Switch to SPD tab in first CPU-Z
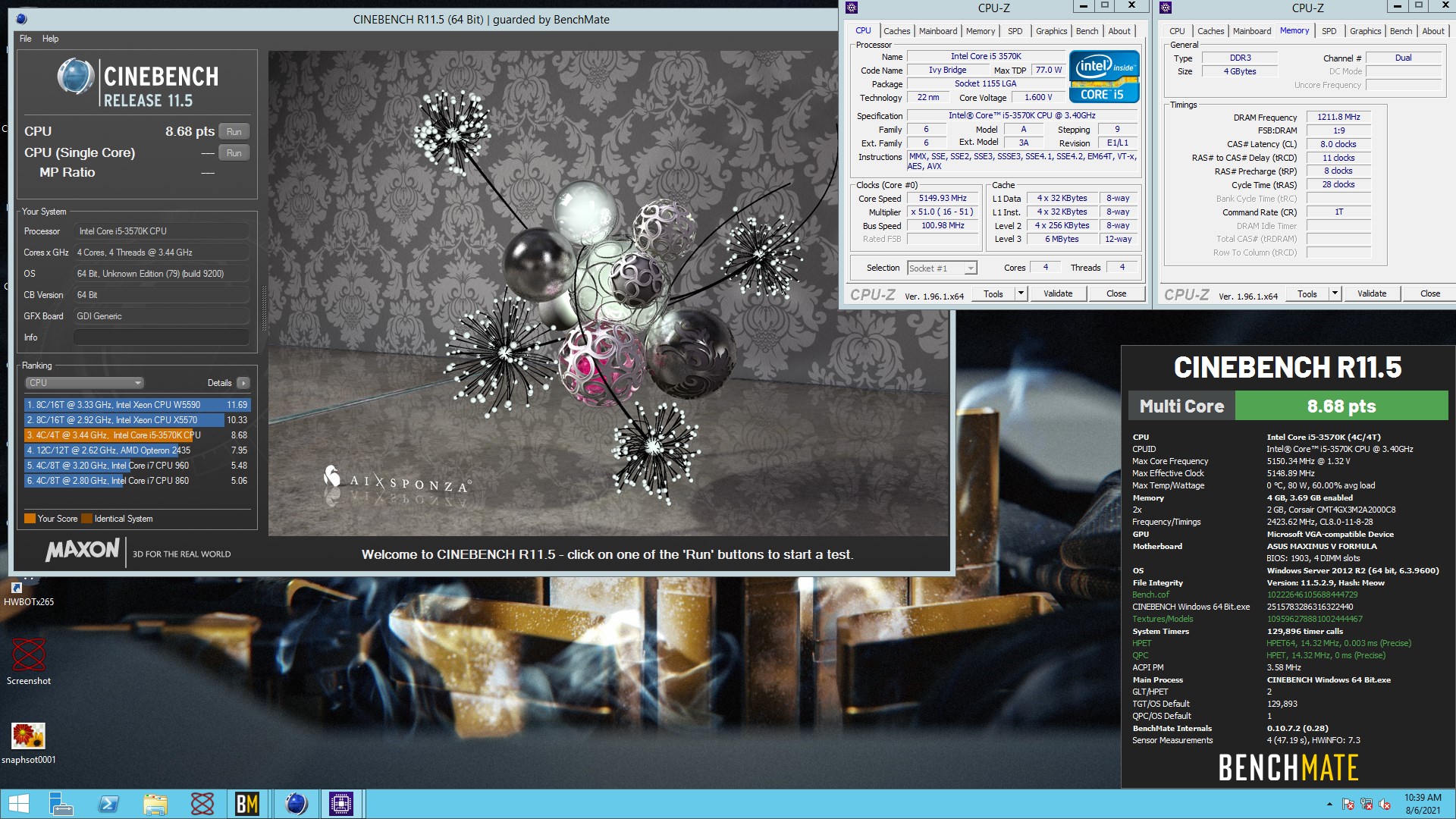This screenshot has height=819, width=1456. [1015, 31]
